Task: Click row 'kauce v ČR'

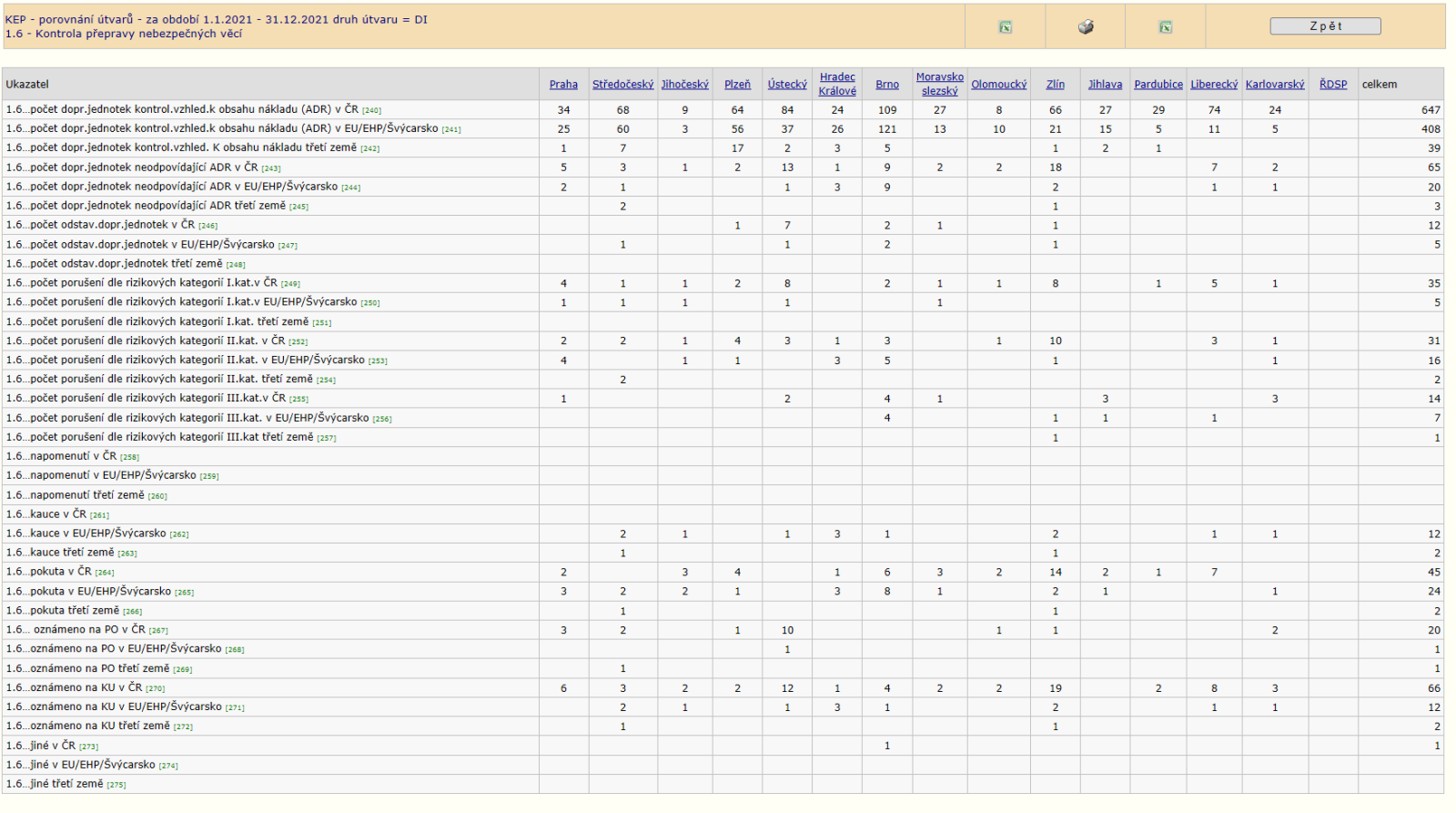Action: click(x=57, y=514)
